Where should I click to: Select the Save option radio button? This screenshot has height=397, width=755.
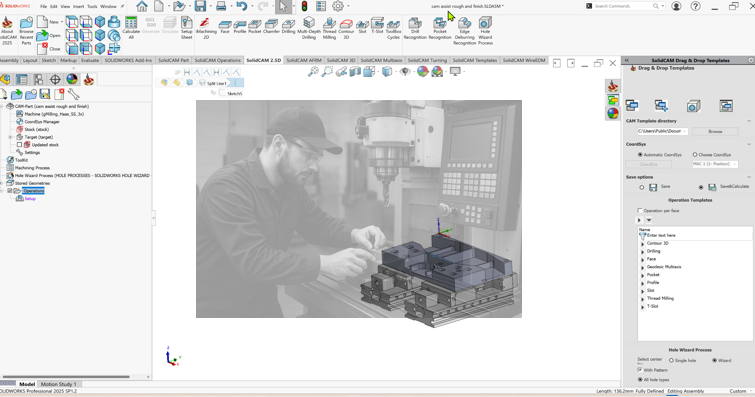pos(641,187)
